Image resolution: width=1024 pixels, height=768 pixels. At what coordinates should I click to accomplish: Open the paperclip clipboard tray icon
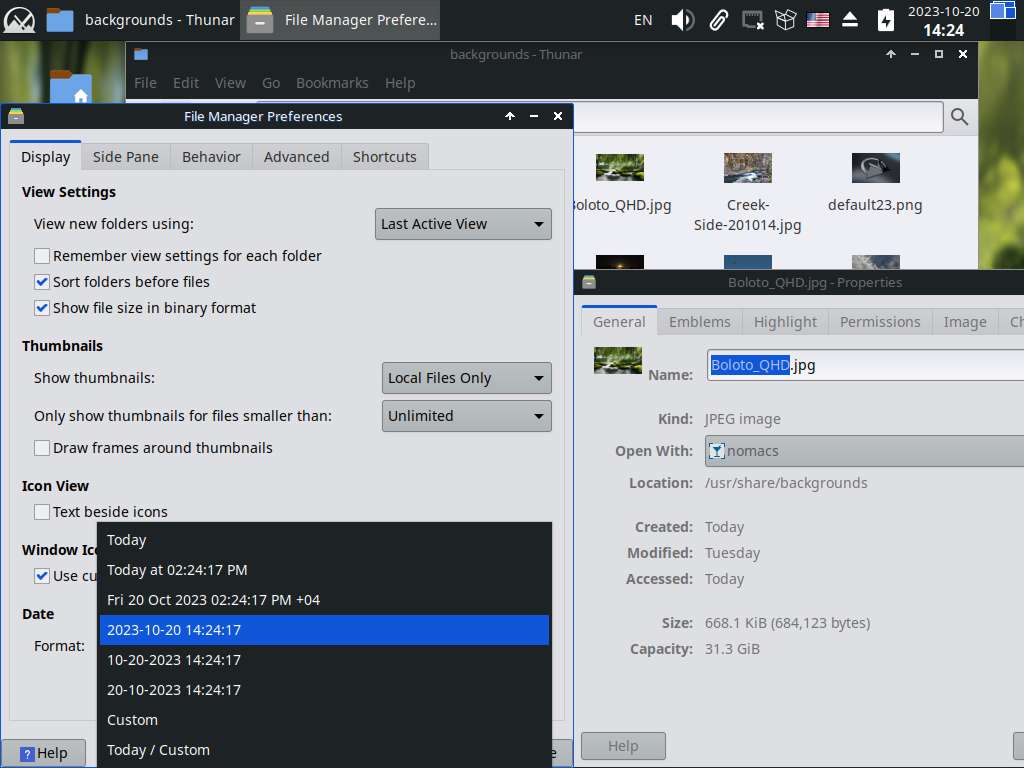pos(718,20)
